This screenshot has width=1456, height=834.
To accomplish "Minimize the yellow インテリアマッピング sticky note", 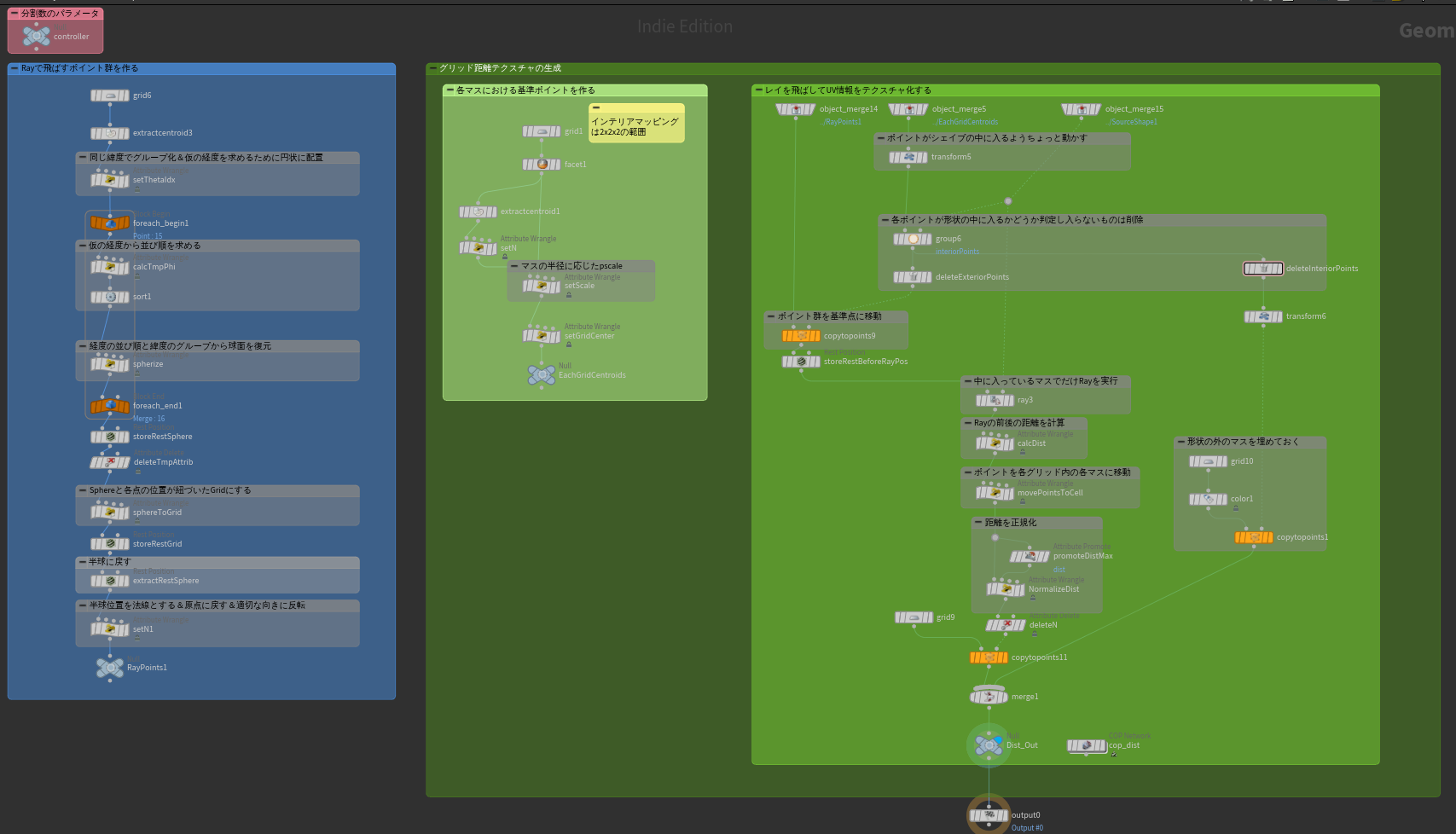I will click(596, 108).
